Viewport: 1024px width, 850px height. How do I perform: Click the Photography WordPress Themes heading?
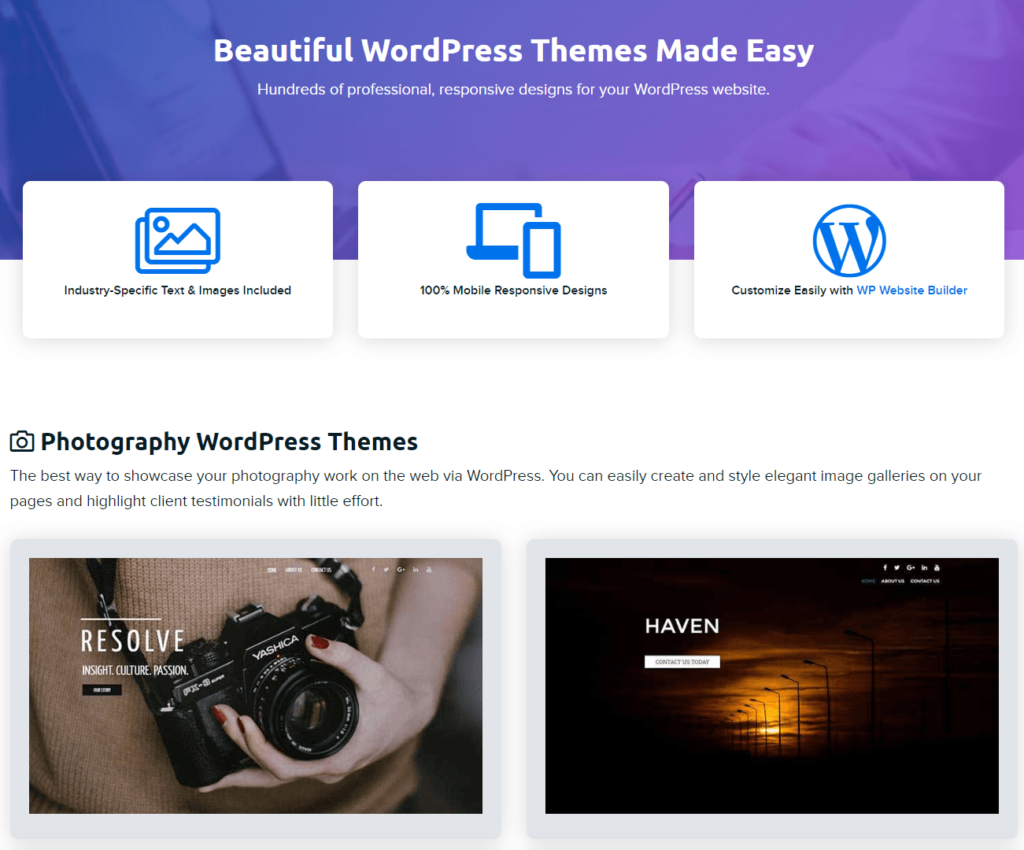coord(229,442)
